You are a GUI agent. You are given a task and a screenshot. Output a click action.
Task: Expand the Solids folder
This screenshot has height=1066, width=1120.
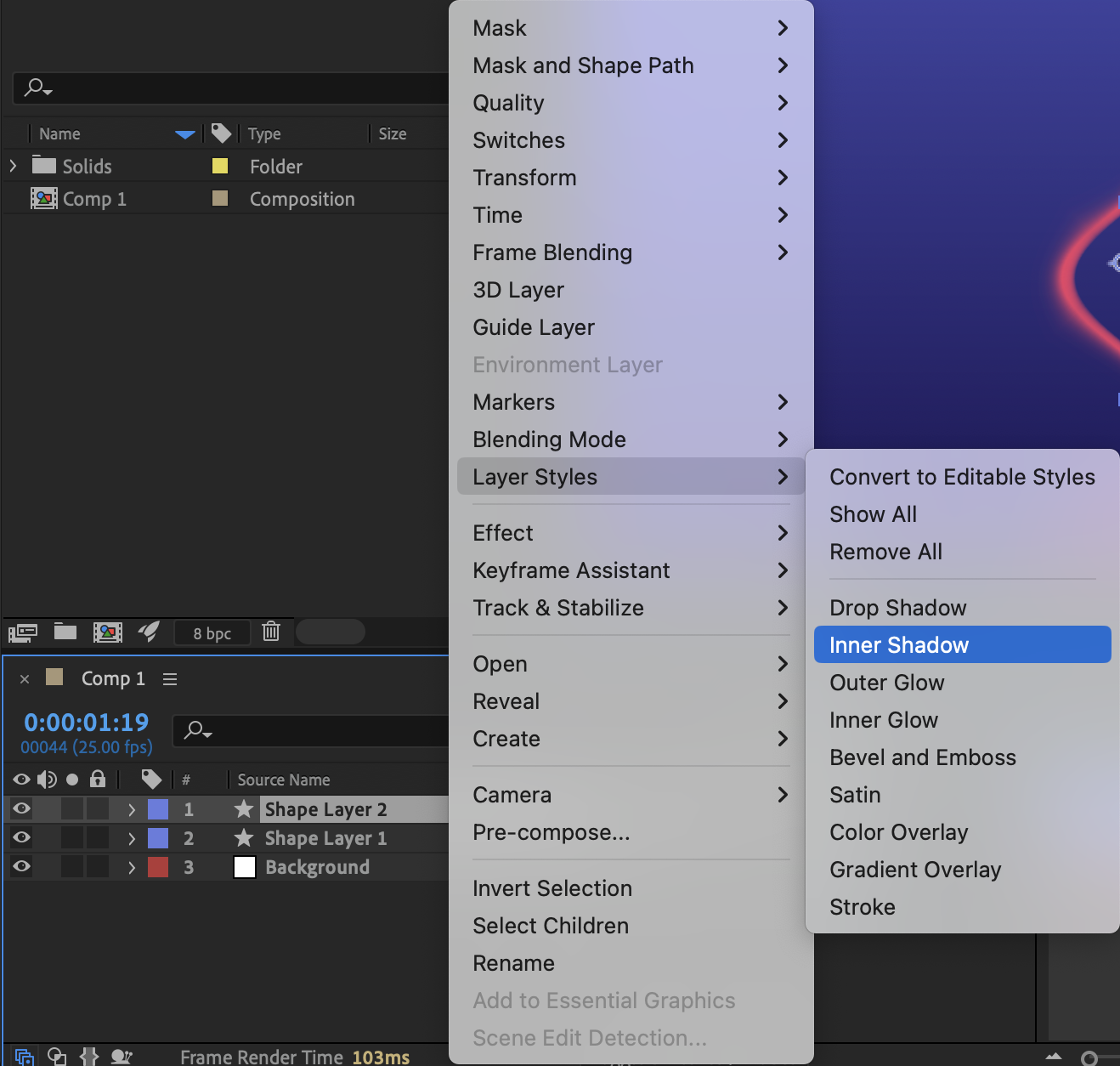pos(13,165)
